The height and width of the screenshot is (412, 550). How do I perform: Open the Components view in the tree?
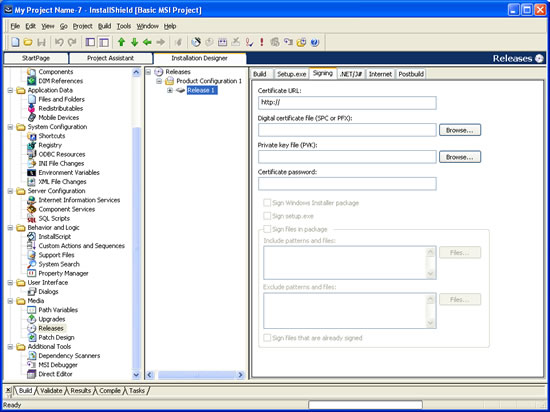pos(55,72)
